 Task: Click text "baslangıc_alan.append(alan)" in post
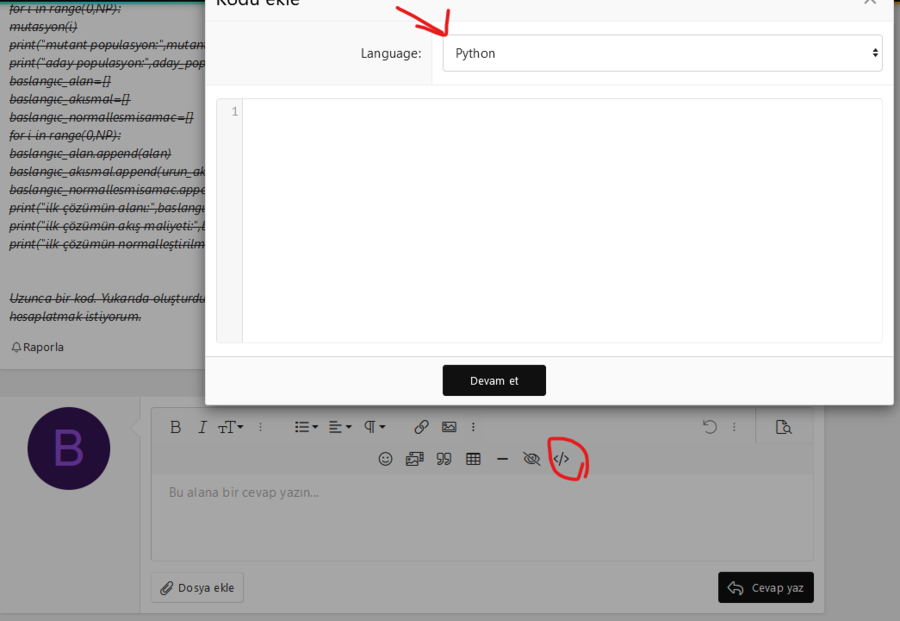(x=90, y=154)
